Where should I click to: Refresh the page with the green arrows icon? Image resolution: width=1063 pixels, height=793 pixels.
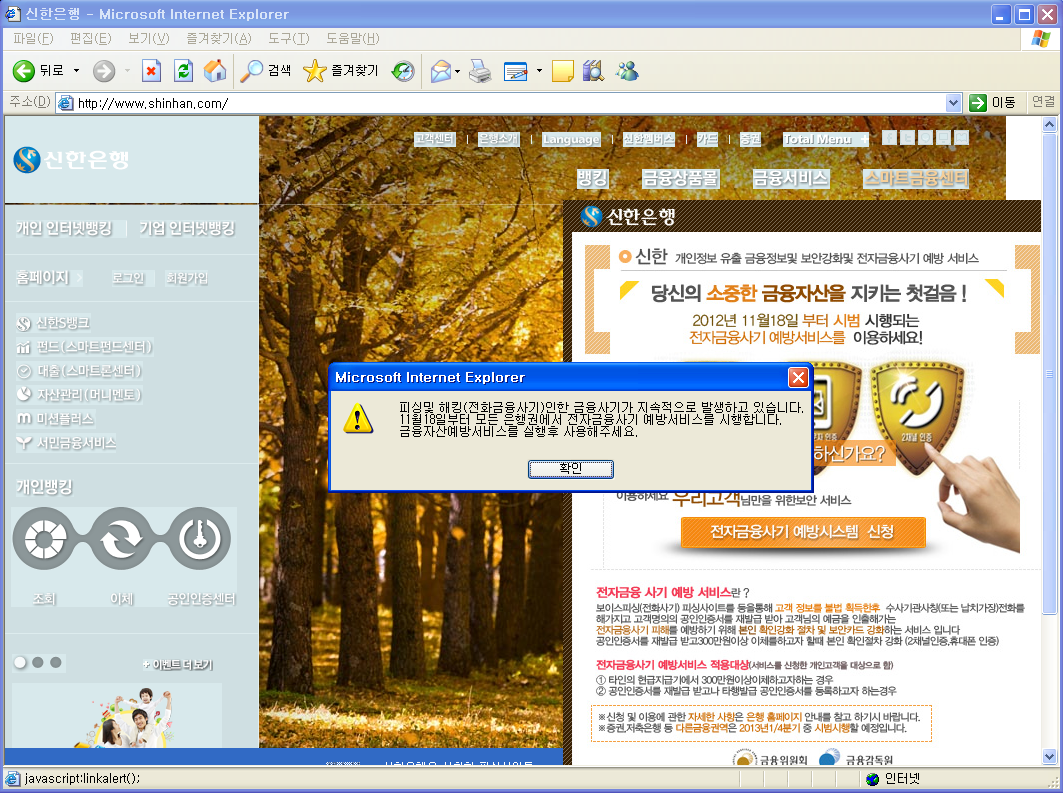(184, 70)
